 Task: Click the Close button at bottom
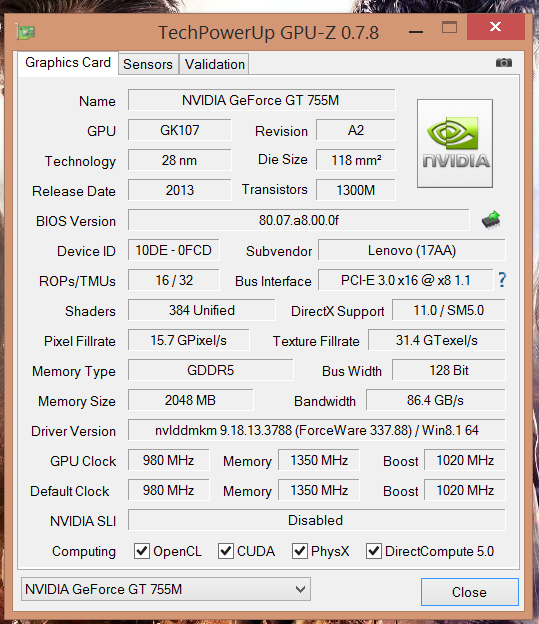[x=470, y=592]
